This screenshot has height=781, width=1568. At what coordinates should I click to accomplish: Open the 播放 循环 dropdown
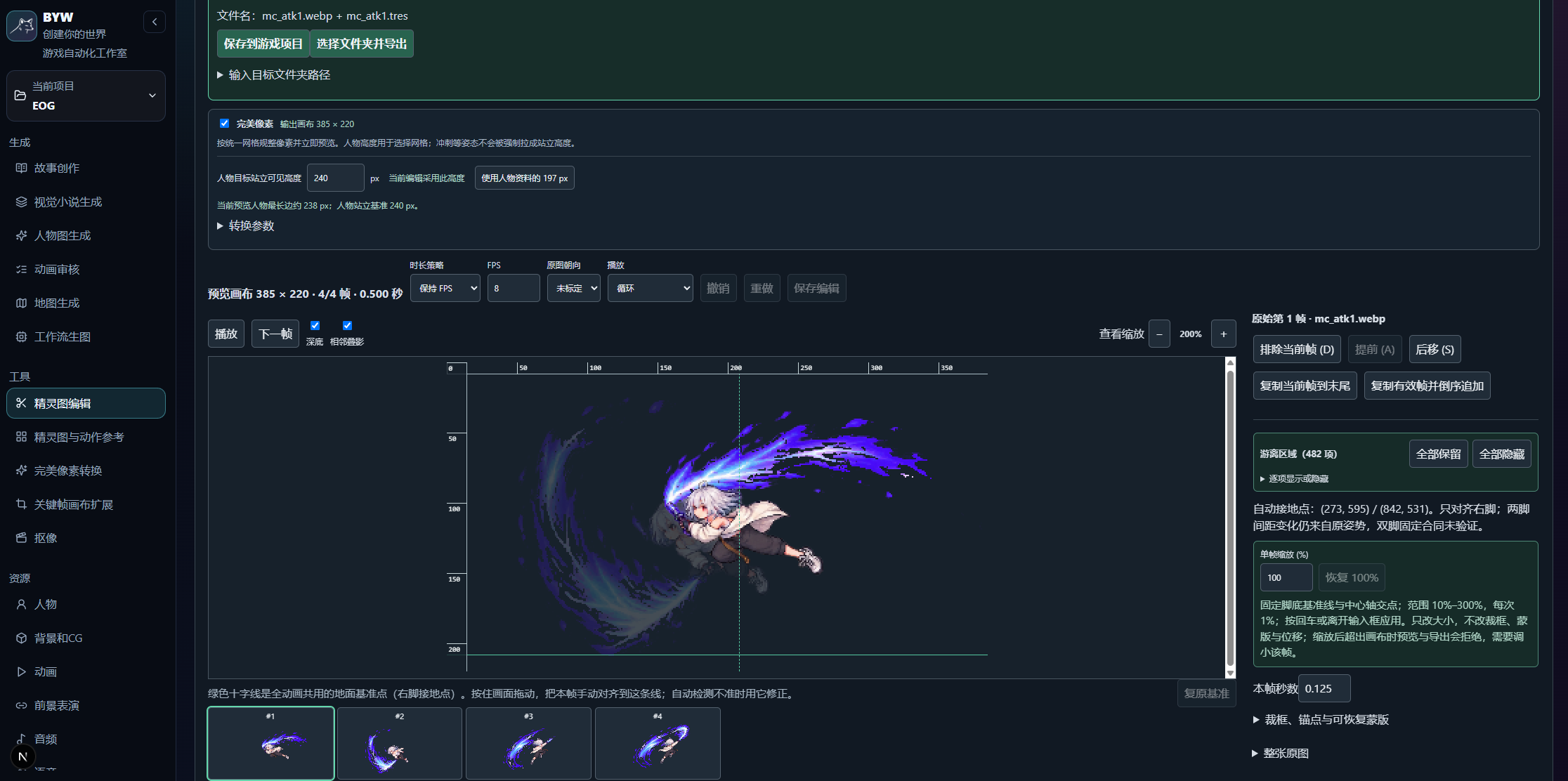[650, 288]
